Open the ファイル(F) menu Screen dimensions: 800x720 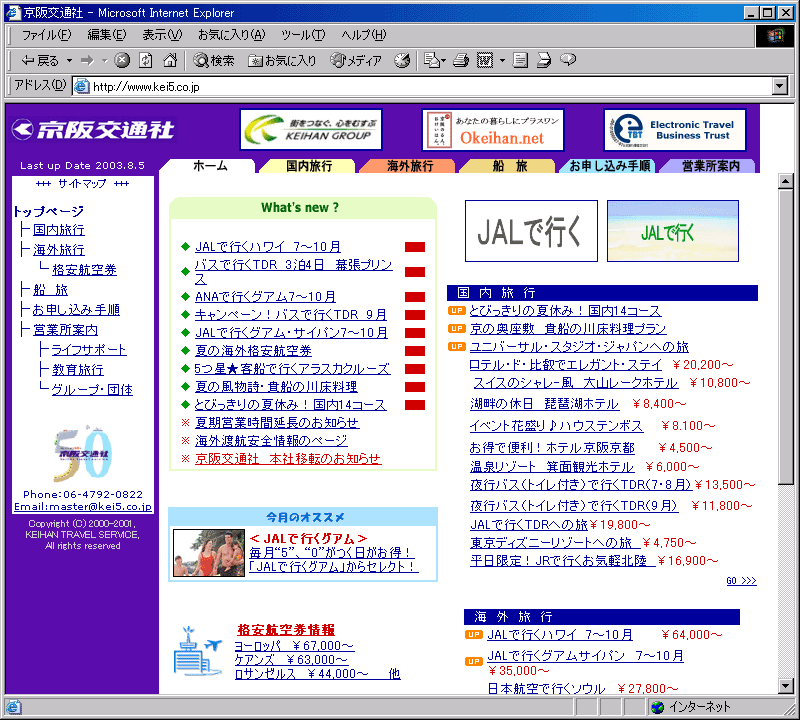(x=46, y=35)
